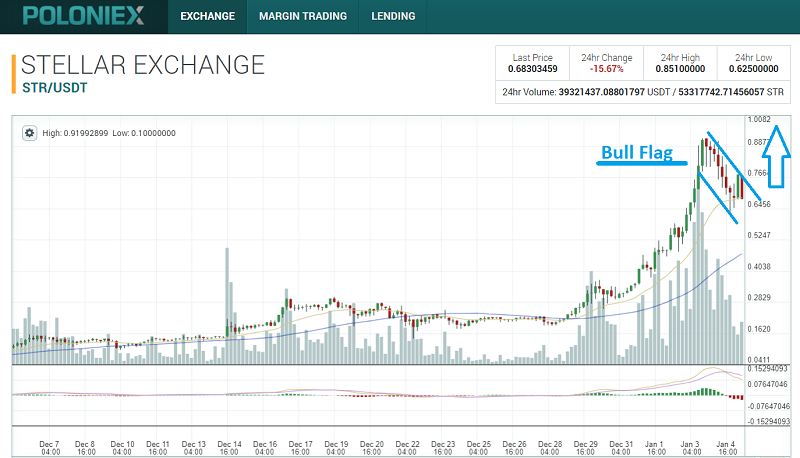Click the 24hr Volume STR figure
800x458 pixels.
point(721,92)
